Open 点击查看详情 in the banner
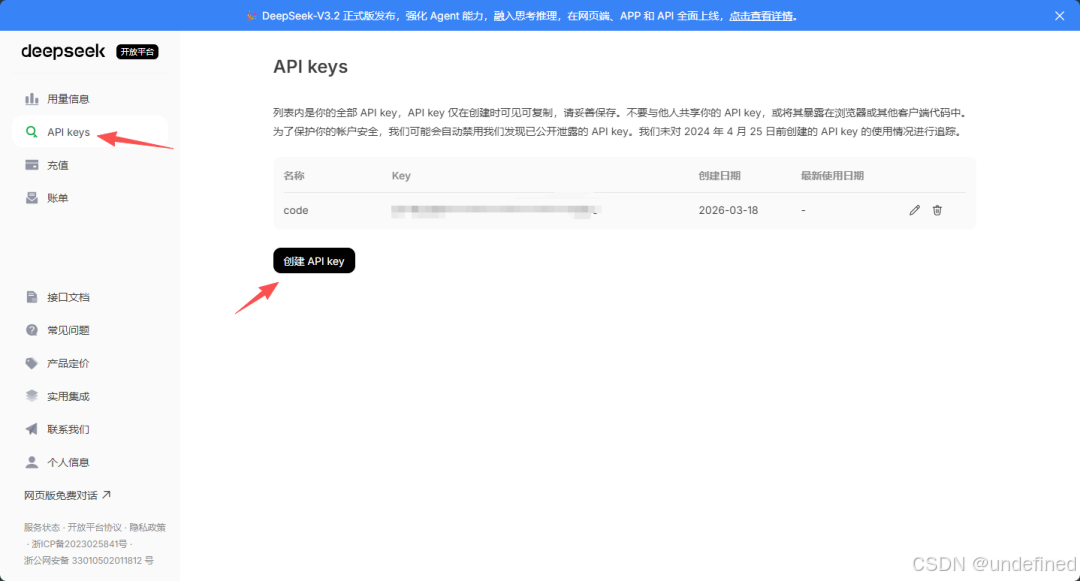Screen dimensions: 1080x581 [761, 16]
